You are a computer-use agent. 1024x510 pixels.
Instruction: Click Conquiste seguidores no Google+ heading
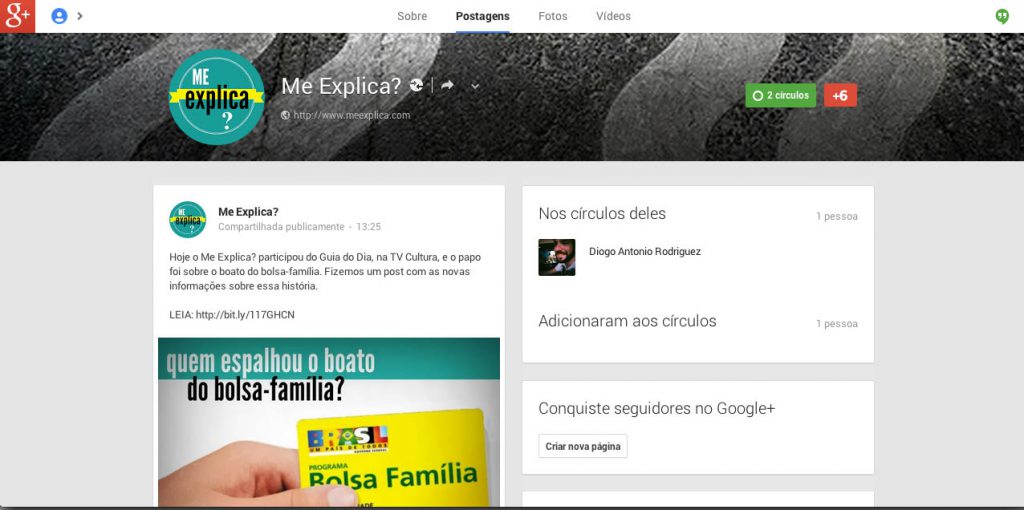pyautogui.click(x=656, y=409)
